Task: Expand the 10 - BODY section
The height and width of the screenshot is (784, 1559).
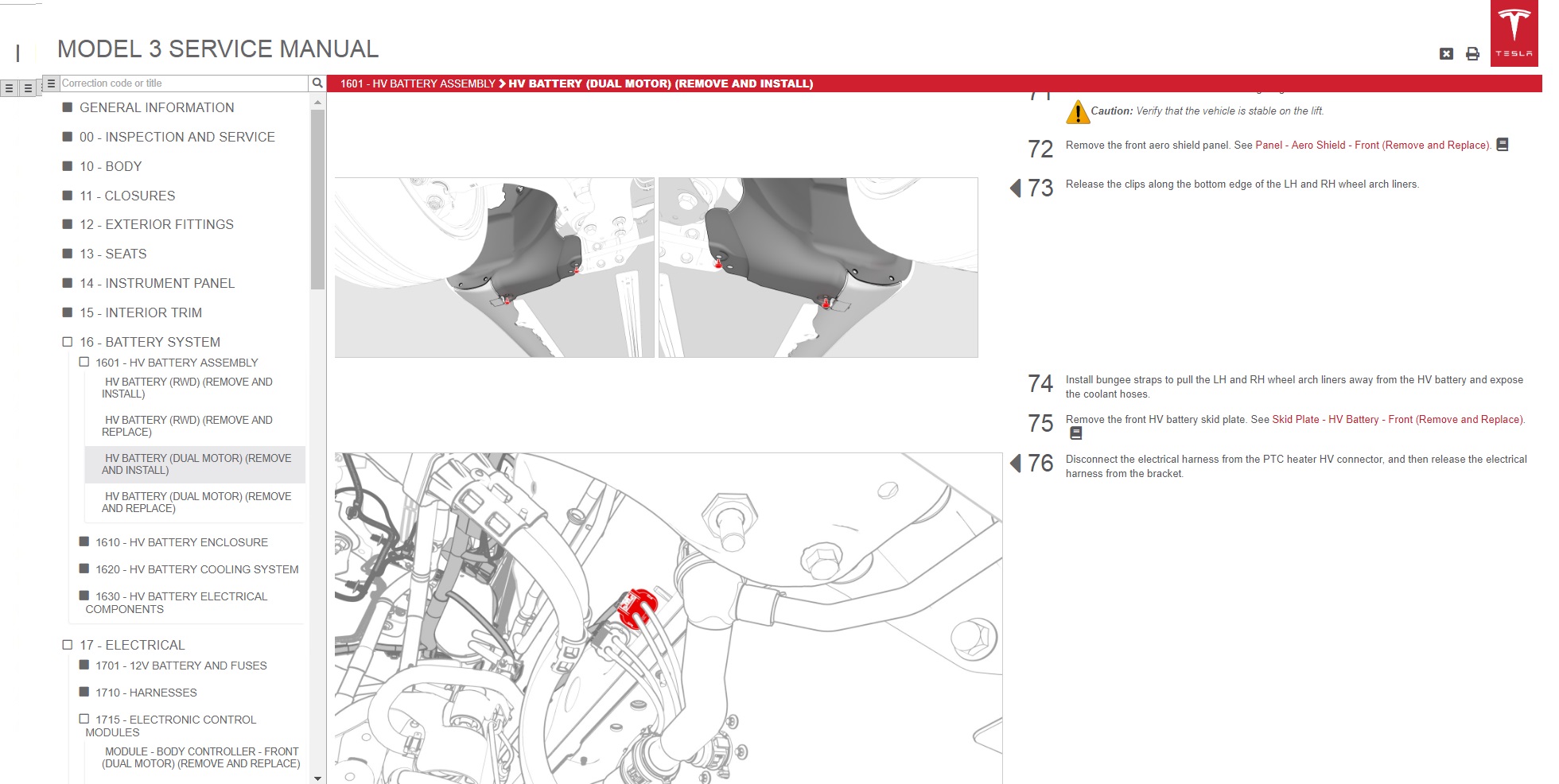Action: (x=68, y=166)
